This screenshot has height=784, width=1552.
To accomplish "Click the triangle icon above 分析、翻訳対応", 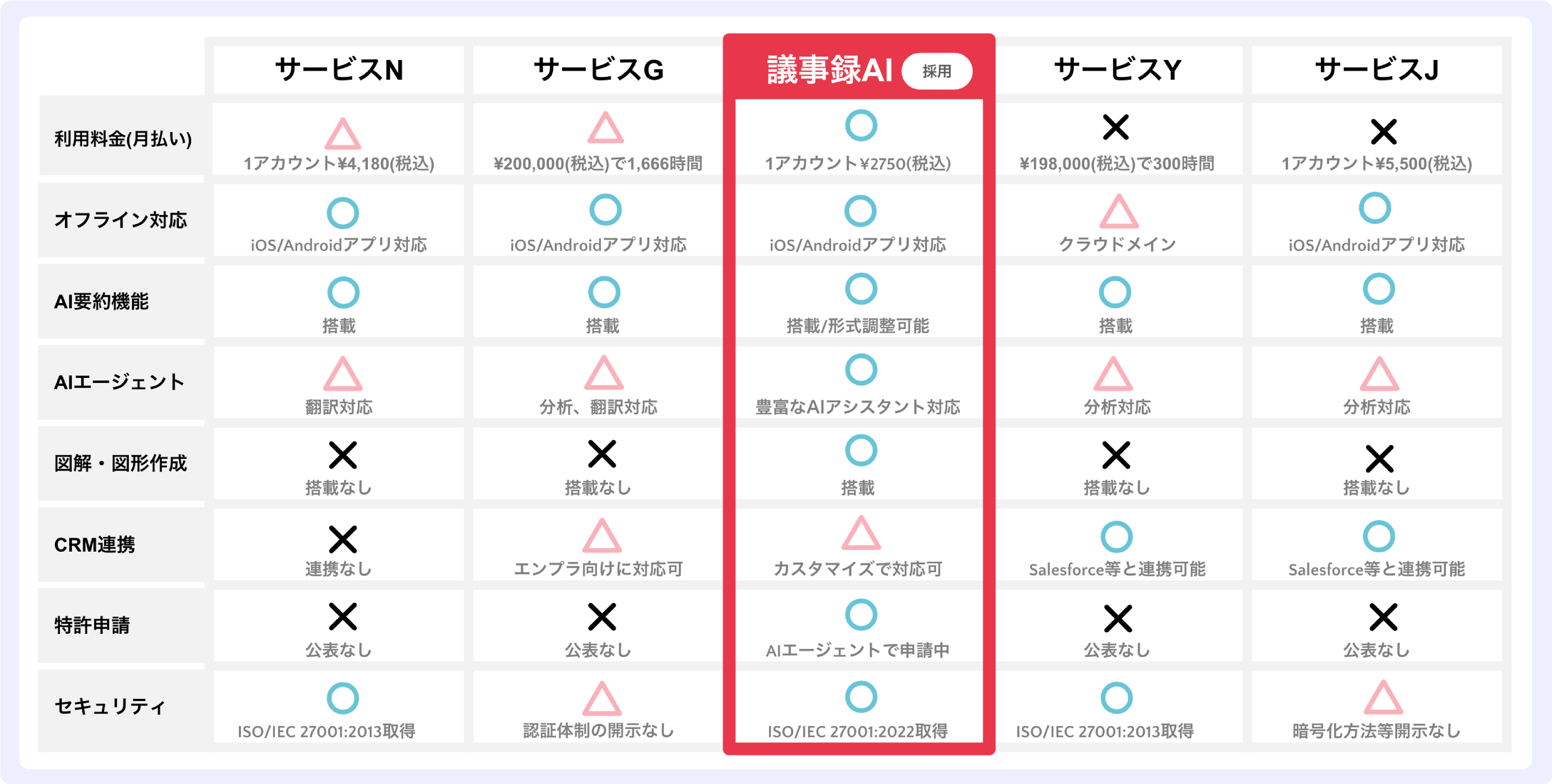I will click(603, 373).
